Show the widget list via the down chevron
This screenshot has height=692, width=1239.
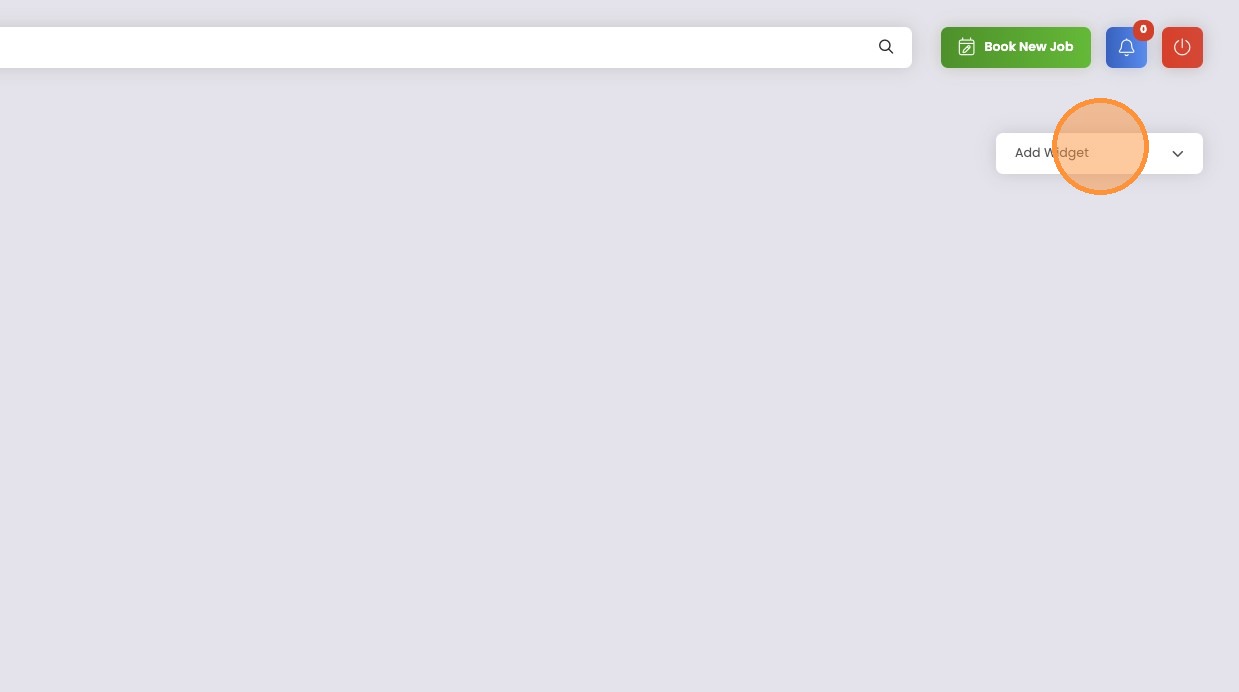pyautogui.click(x=1178, y=154)
